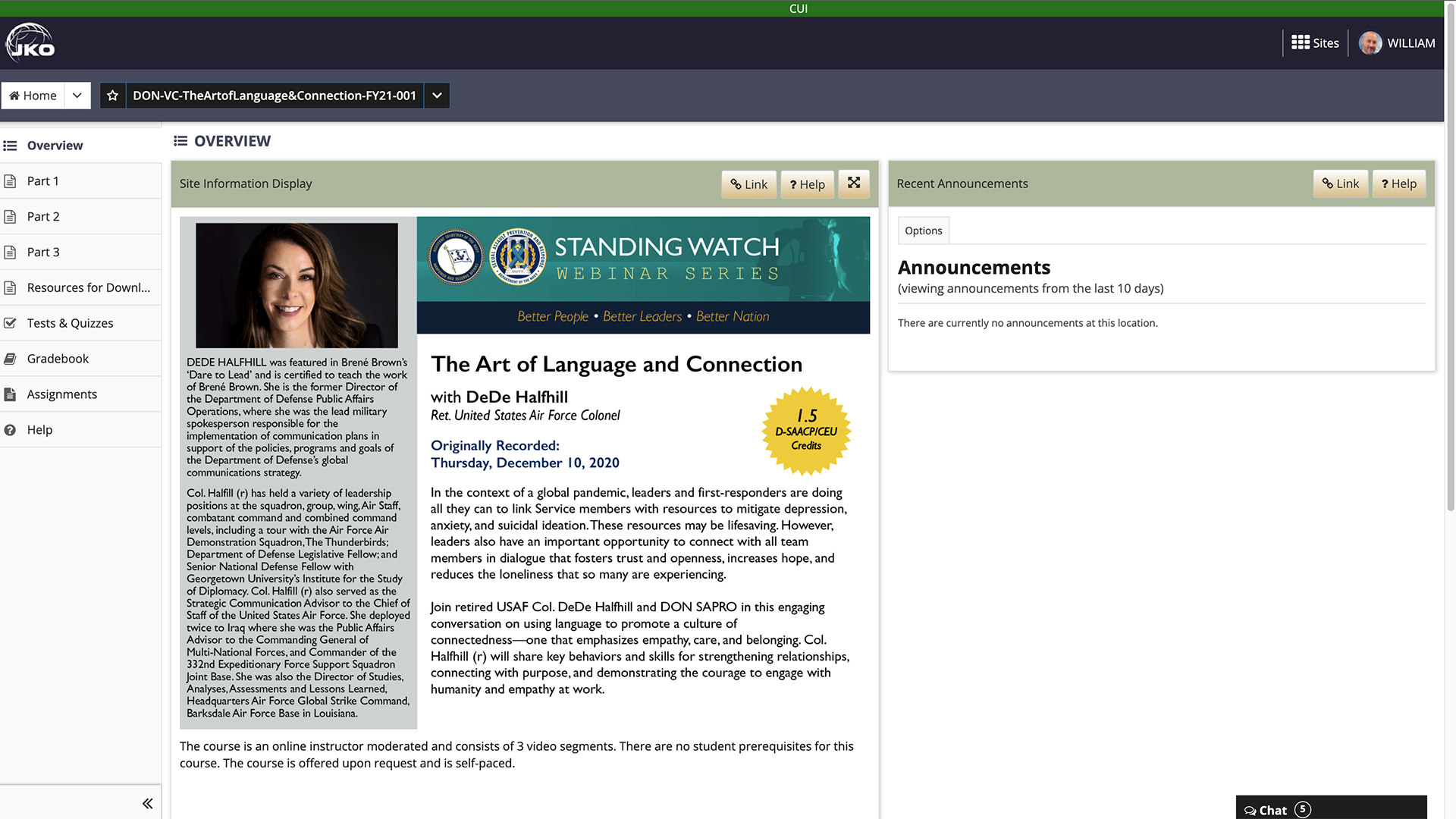
Task: Click the Link button in Recent Announcements
Action: [1342, 183]
